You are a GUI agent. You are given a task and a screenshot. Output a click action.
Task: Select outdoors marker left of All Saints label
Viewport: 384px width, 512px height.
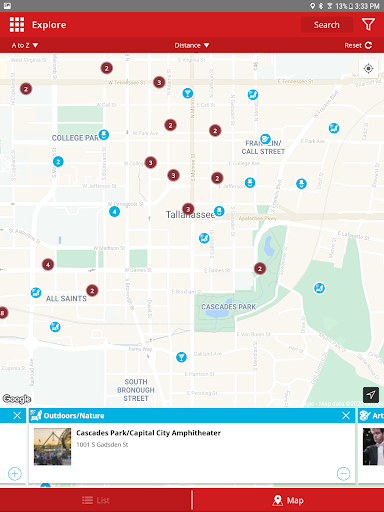click(x=36, y=293)
